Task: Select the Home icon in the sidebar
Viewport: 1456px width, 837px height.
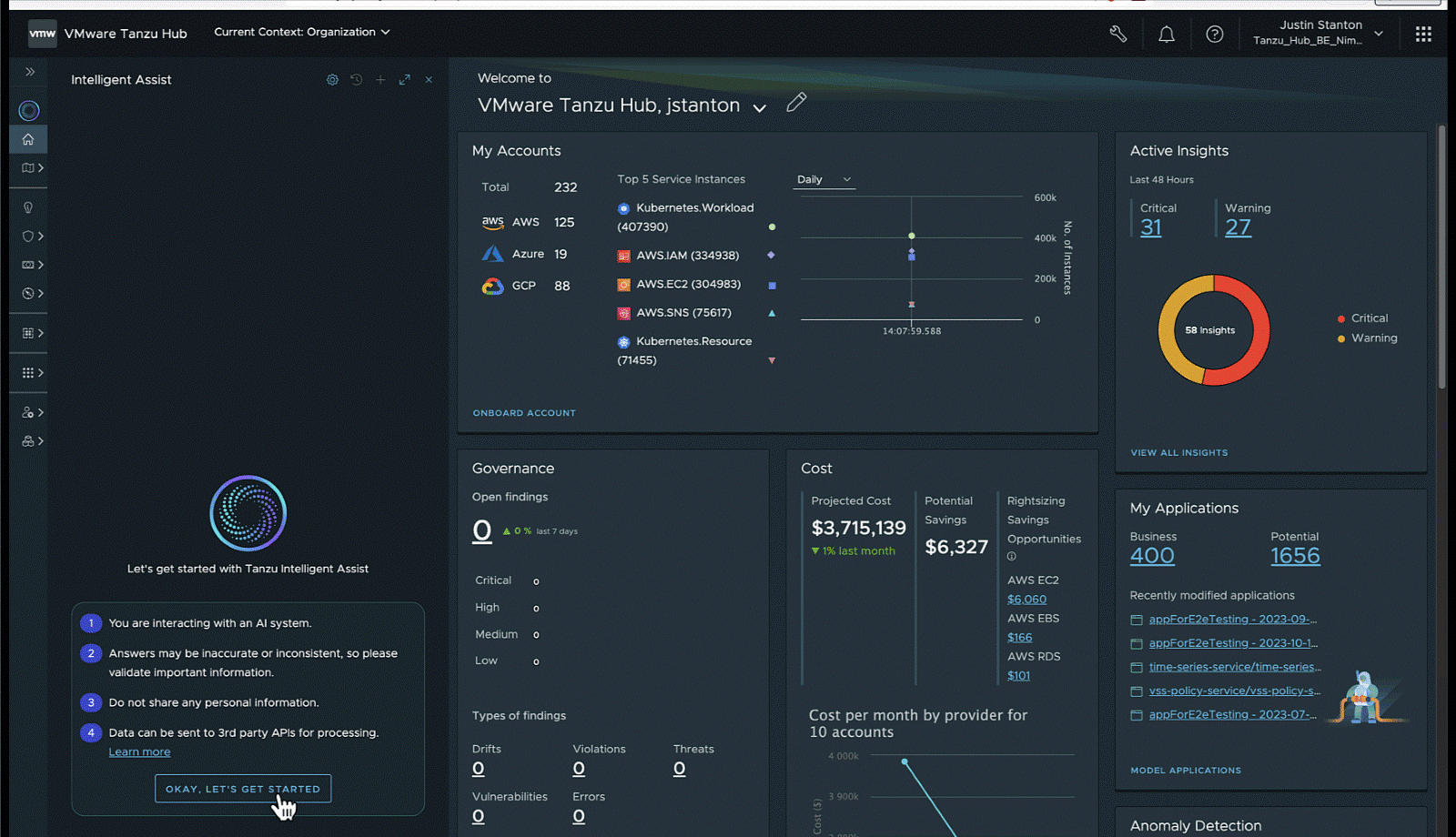Action: pyautogui.click(x=28, y=139)
